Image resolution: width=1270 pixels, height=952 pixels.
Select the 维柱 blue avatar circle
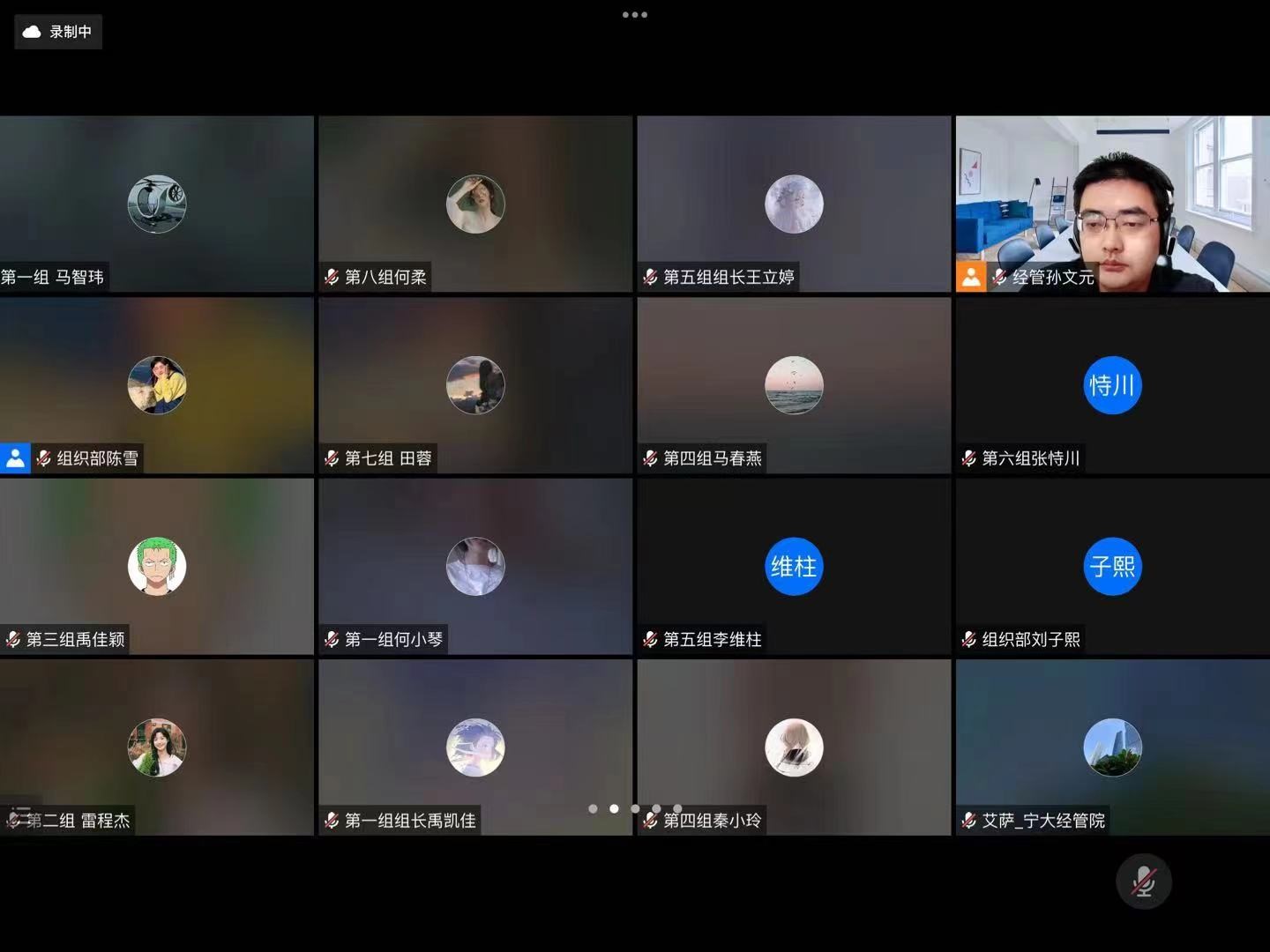[x=794, y=566]
